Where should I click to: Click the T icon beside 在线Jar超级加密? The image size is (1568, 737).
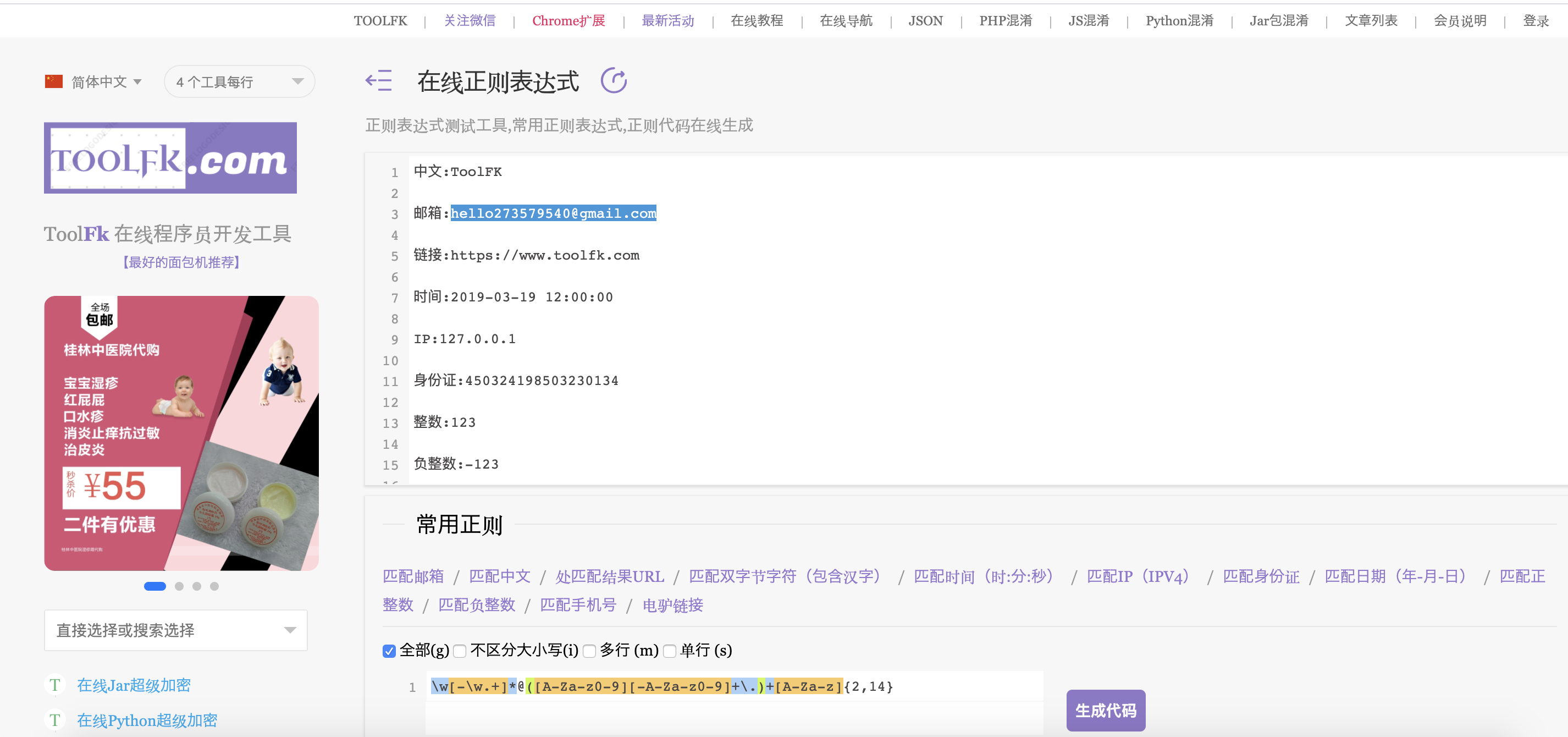(x=55, y=685)
